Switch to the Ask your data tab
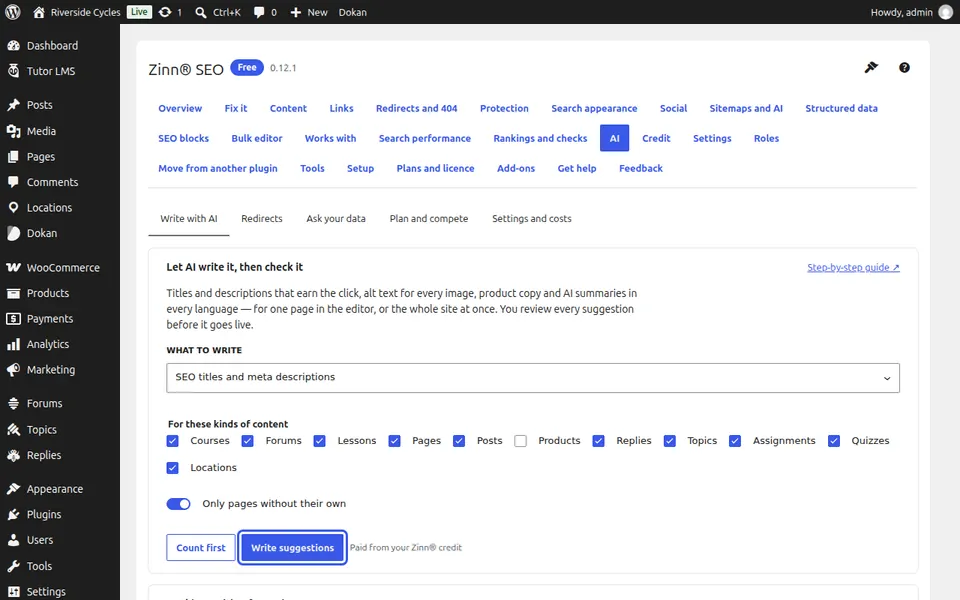Image resolution: width=960 pixels, height=600 pixels. click(x=336, y=219)
